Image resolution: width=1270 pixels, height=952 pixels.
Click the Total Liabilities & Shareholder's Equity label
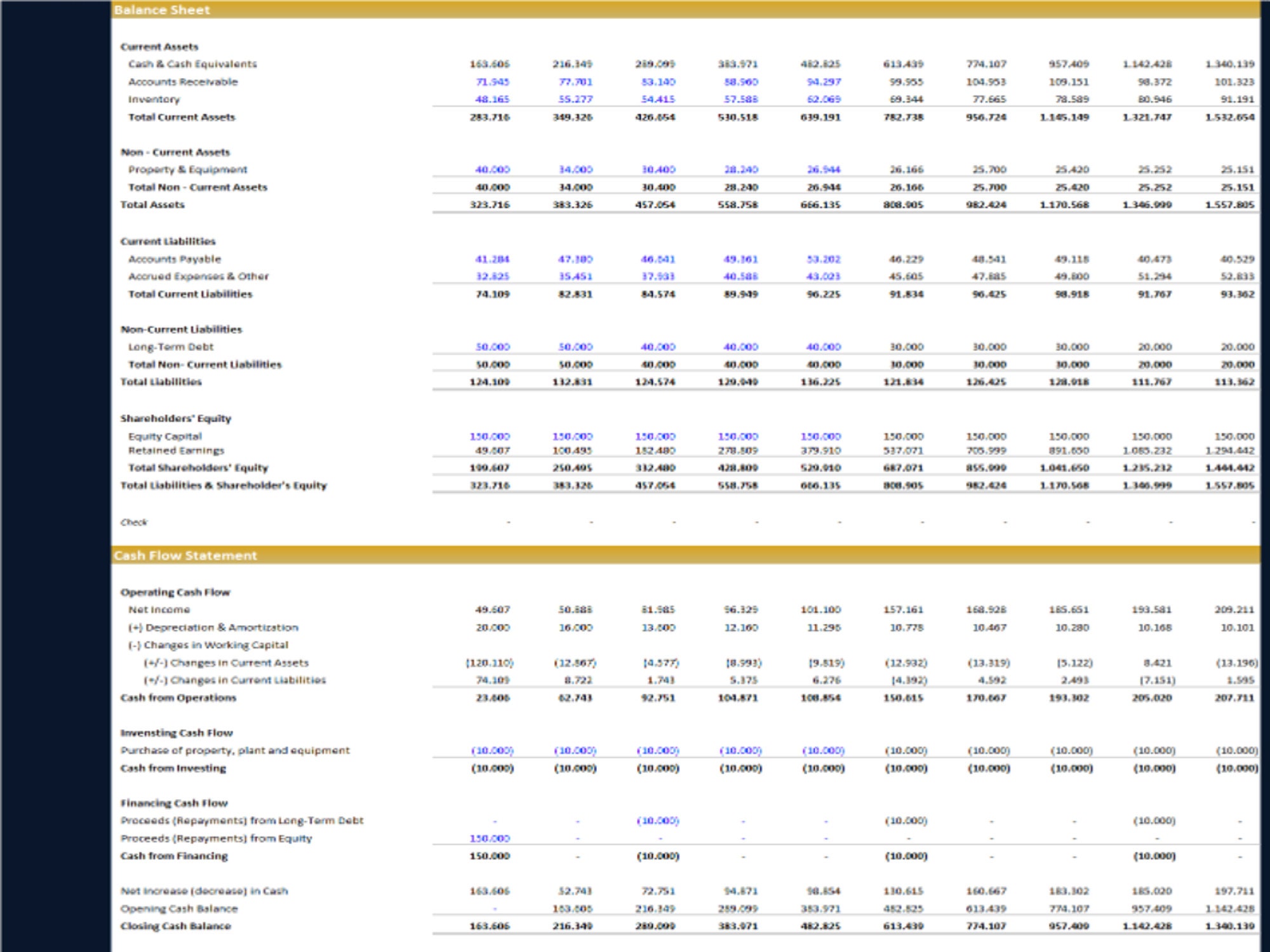[223, 486]
